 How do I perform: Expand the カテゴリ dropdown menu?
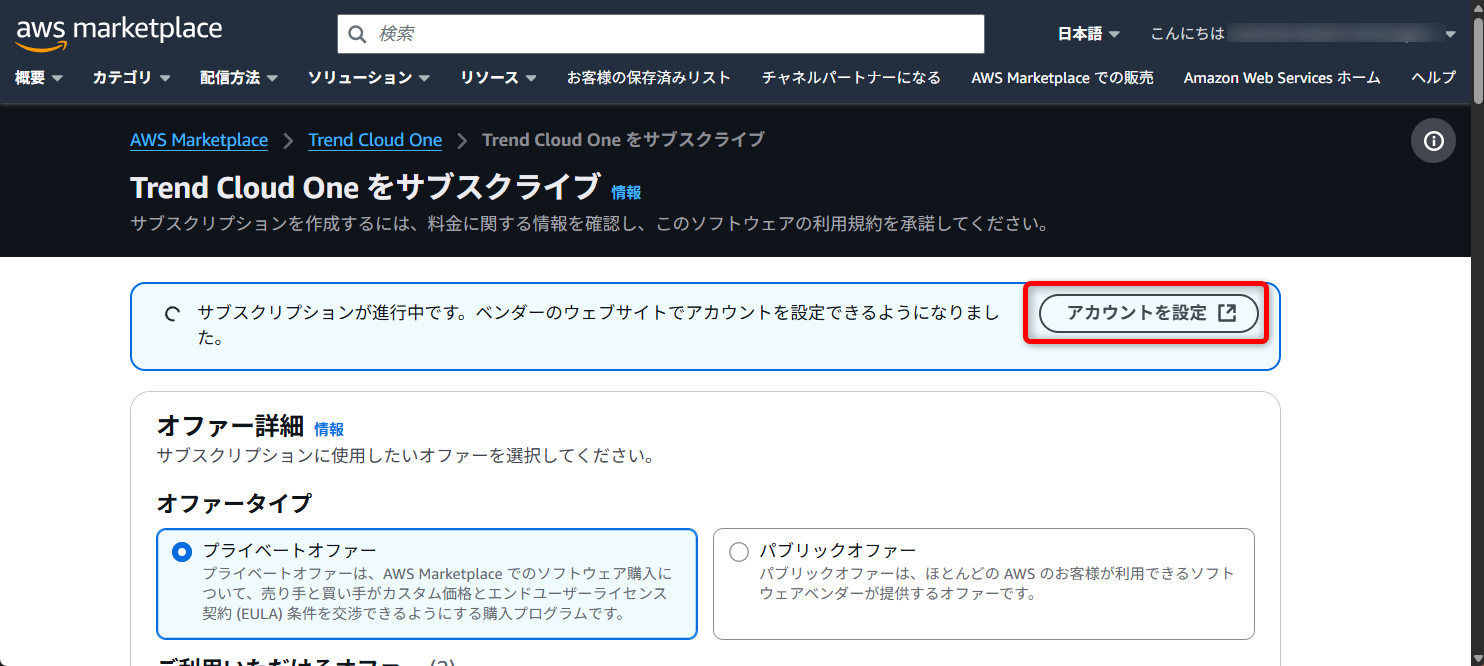tap(132, 77)
